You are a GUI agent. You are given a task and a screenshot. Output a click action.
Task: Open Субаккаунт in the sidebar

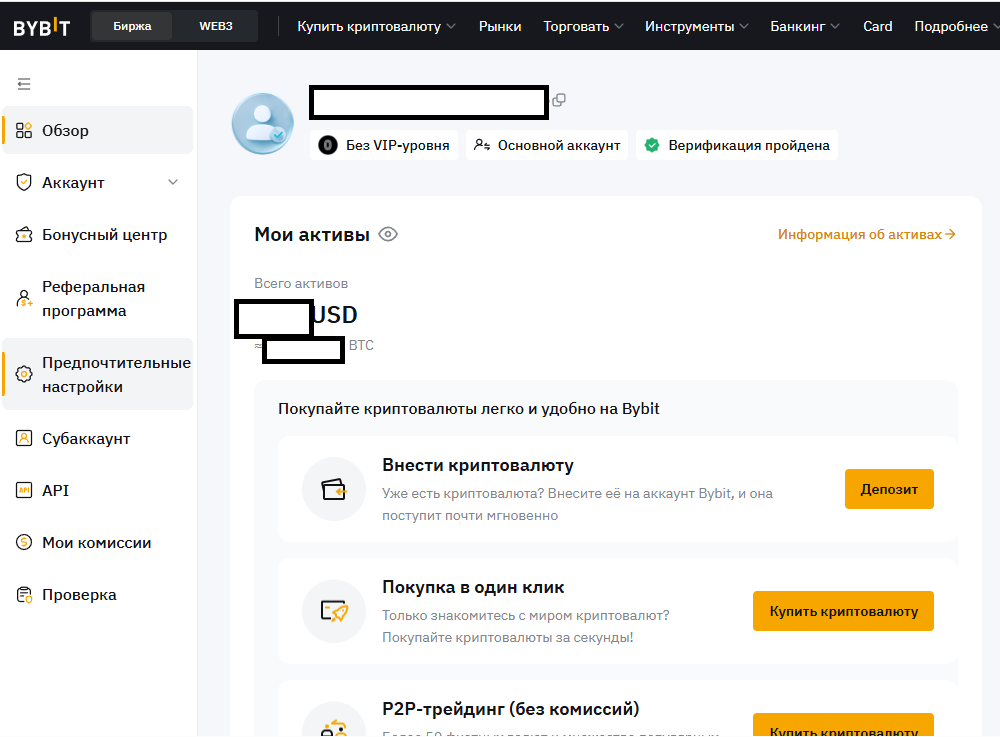[98, 439]
